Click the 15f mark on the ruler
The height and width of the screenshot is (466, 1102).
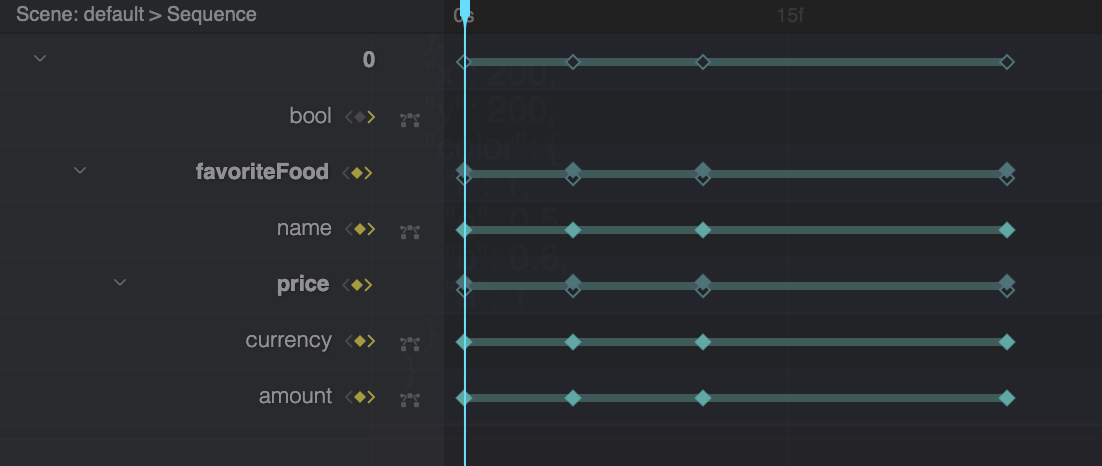click(x=789, y=16)
